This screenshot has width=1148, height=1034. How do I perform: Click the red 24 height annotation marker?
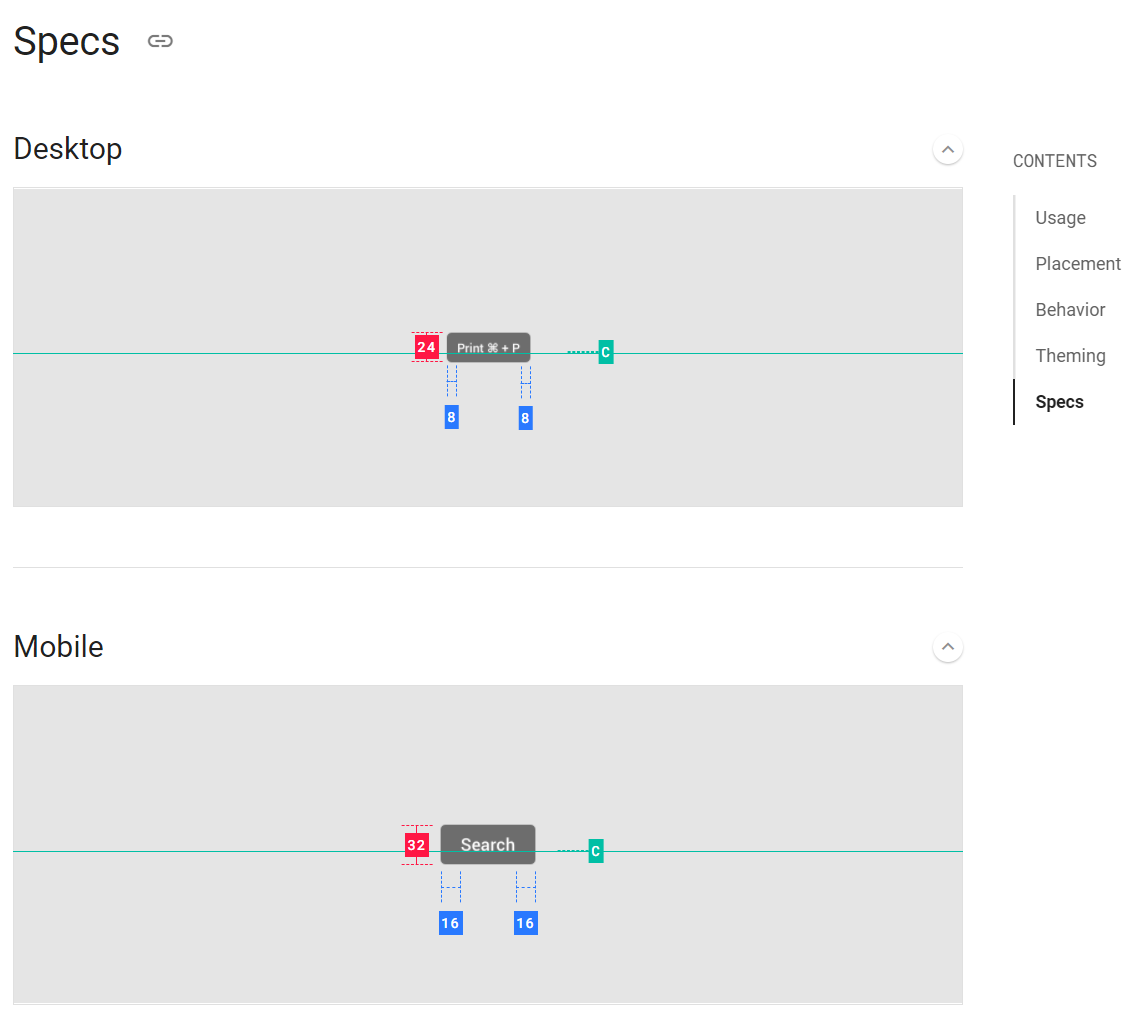click(x=427, y=346)
